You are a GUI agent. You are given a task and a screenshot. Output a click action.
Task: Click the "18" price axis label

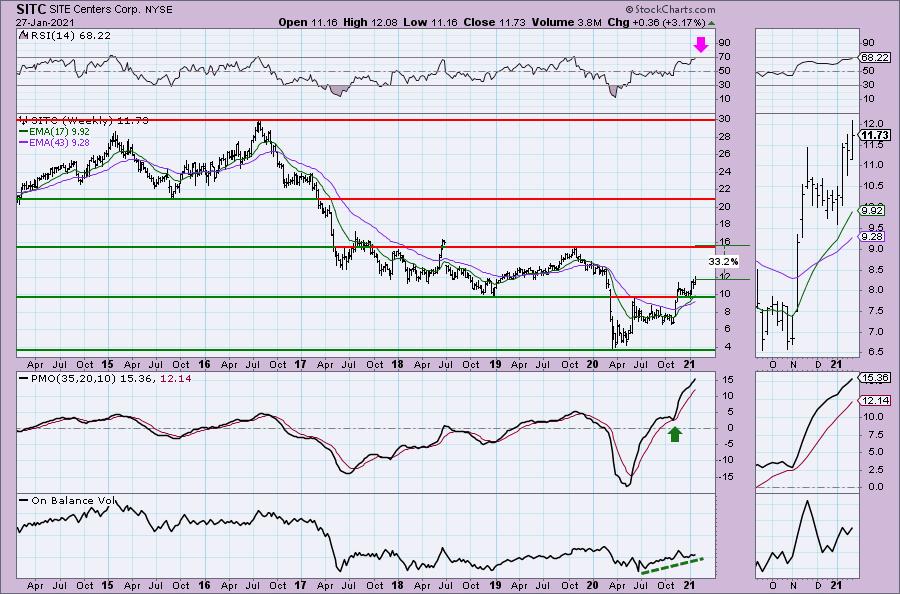coord(726,224)
